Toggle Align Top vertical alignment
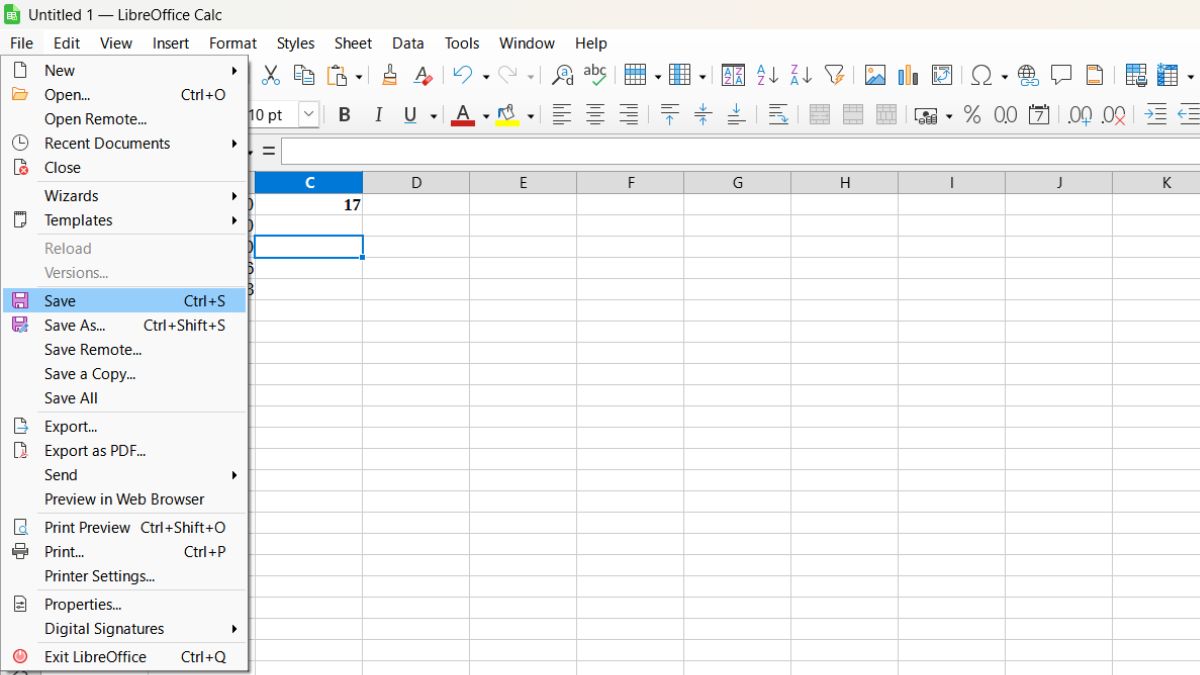 coord(669,115)
